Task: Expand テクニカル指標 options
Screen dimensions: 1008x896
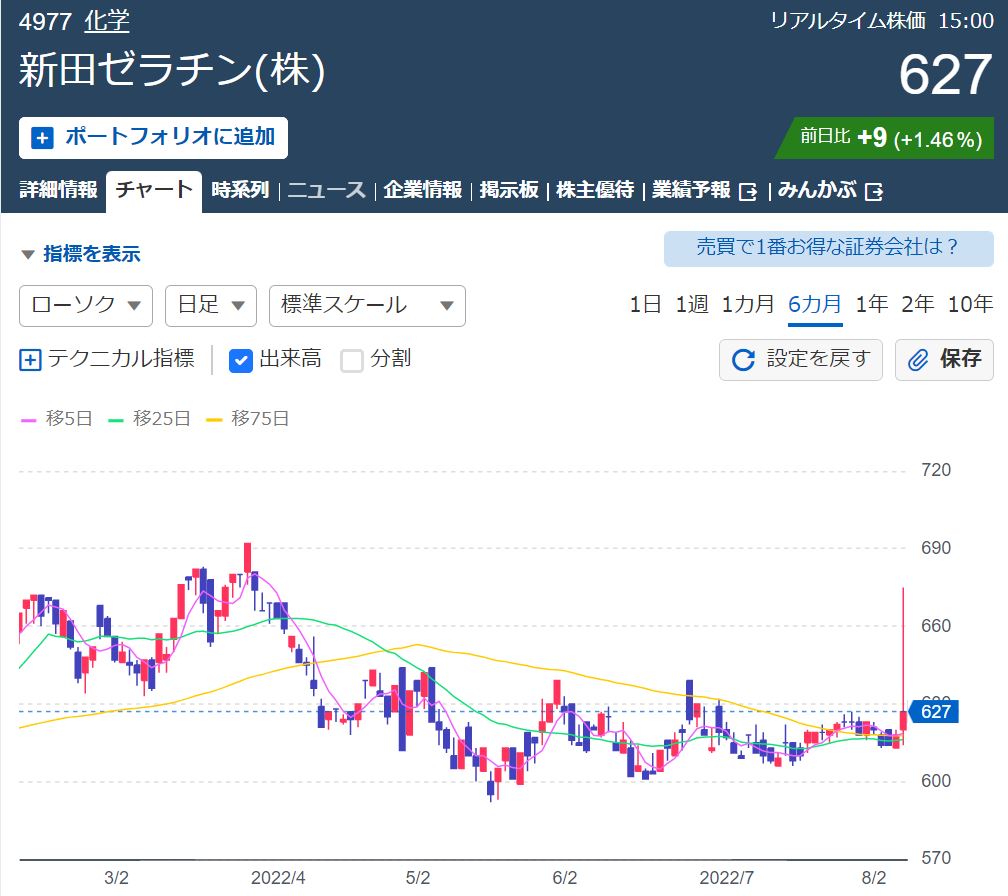Action: (107, 359)
